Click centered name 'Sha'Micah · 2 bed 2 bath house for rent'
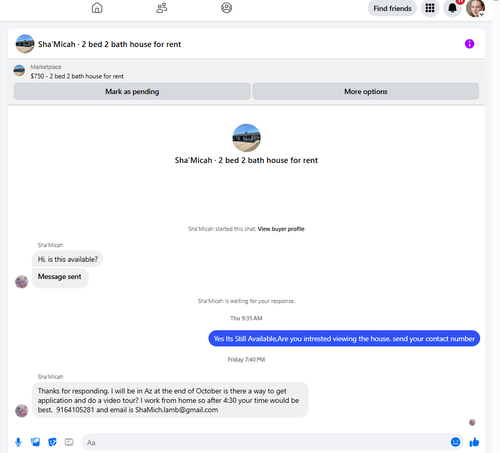500x453 pixels. [246, 160]
